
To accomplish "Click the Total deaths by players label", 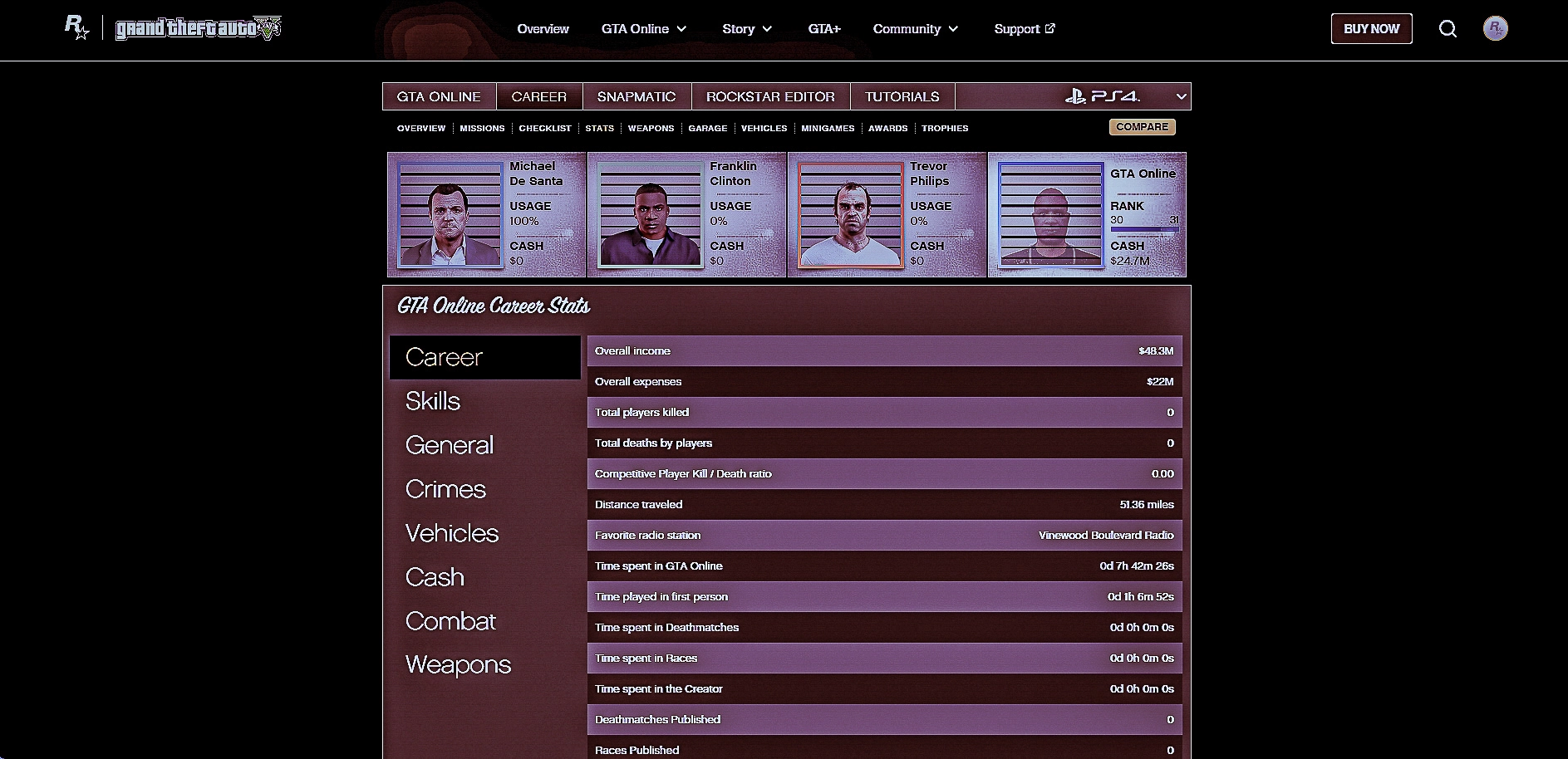I will (x=653, y=443).
